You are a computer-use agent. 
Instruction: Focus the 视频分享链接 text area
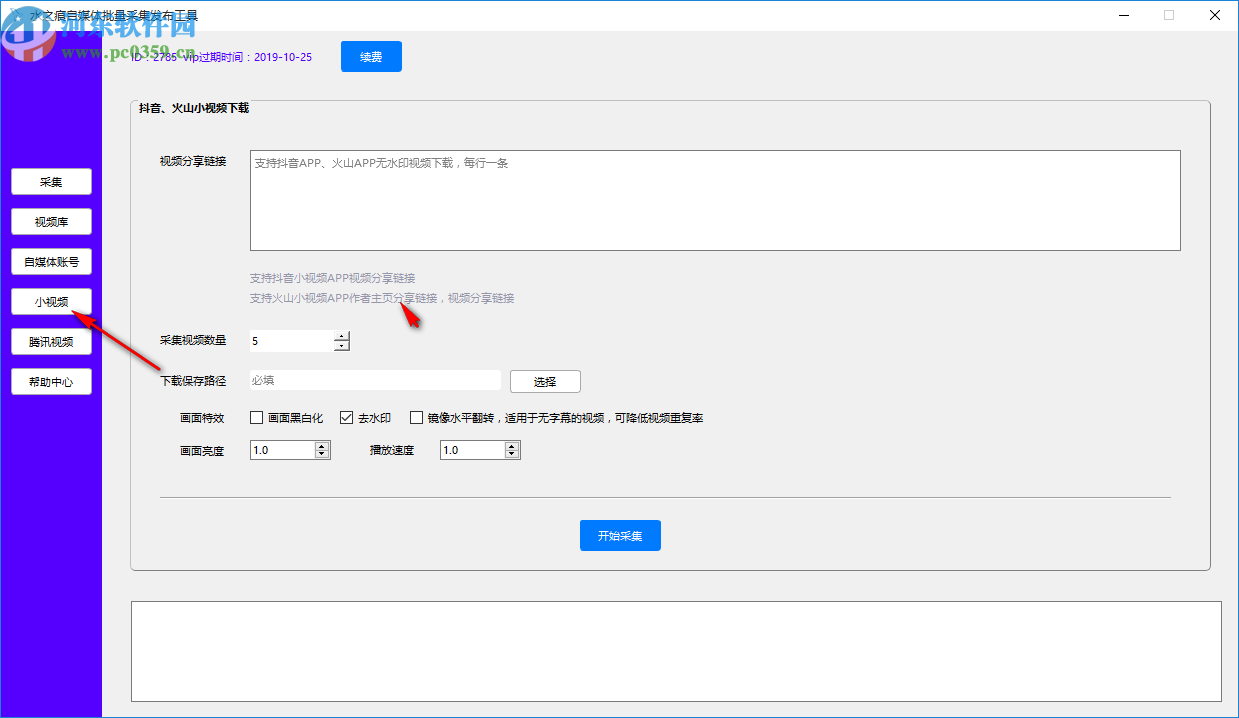coord(715,200)
